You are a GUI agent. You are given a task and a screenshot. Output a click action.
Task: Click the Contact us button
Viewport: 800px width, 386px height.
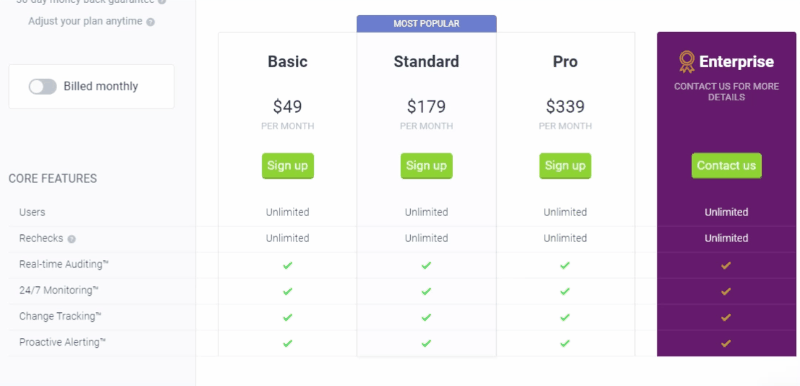point(727,166)
